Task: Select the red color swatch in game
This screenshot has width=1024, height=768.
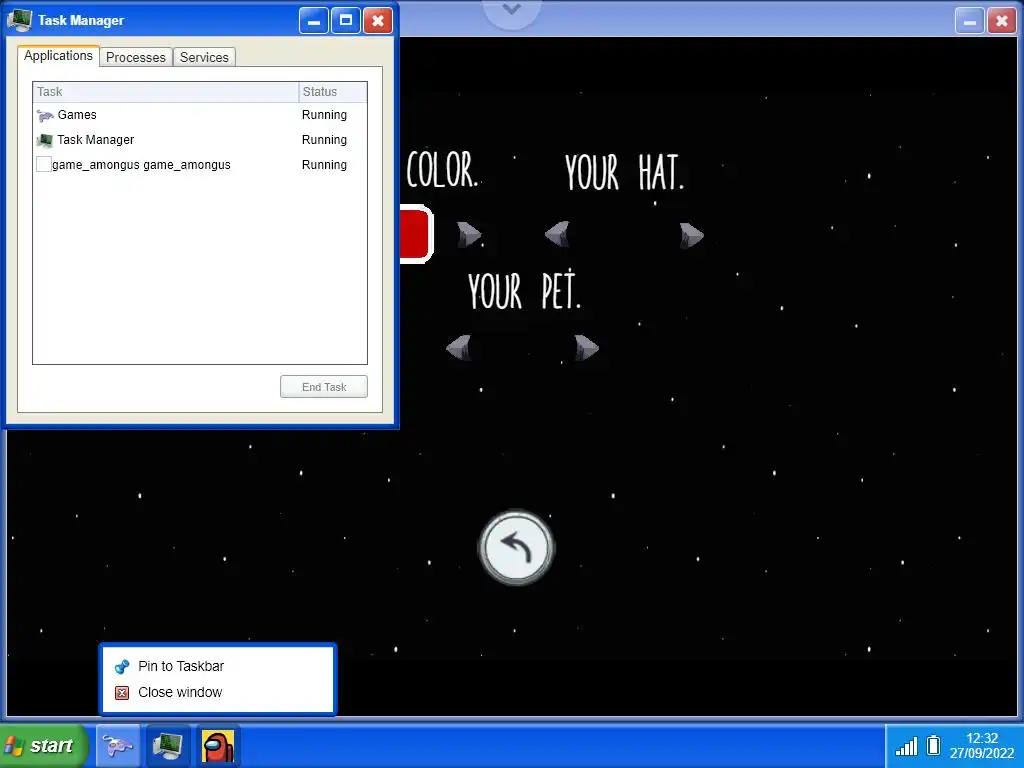Action: pyautogui.click(x=416, y=234)
